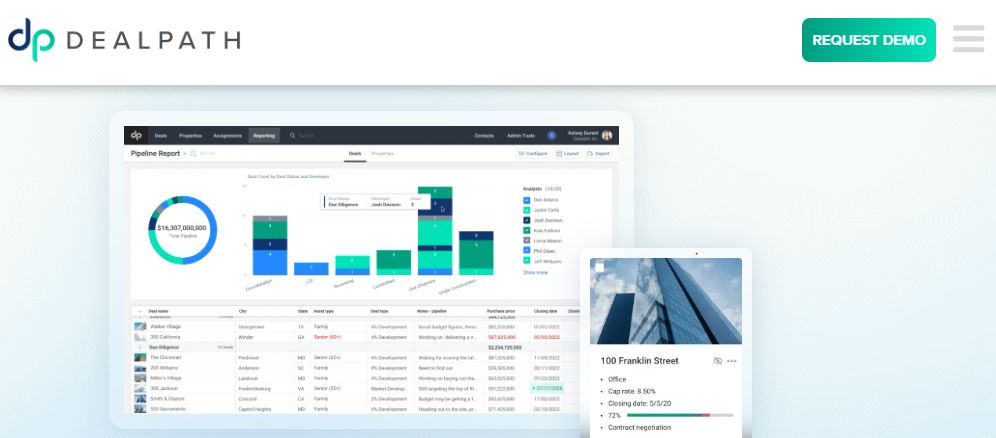Click the Kelsey Durant user avatar

(x=607, y=135)
